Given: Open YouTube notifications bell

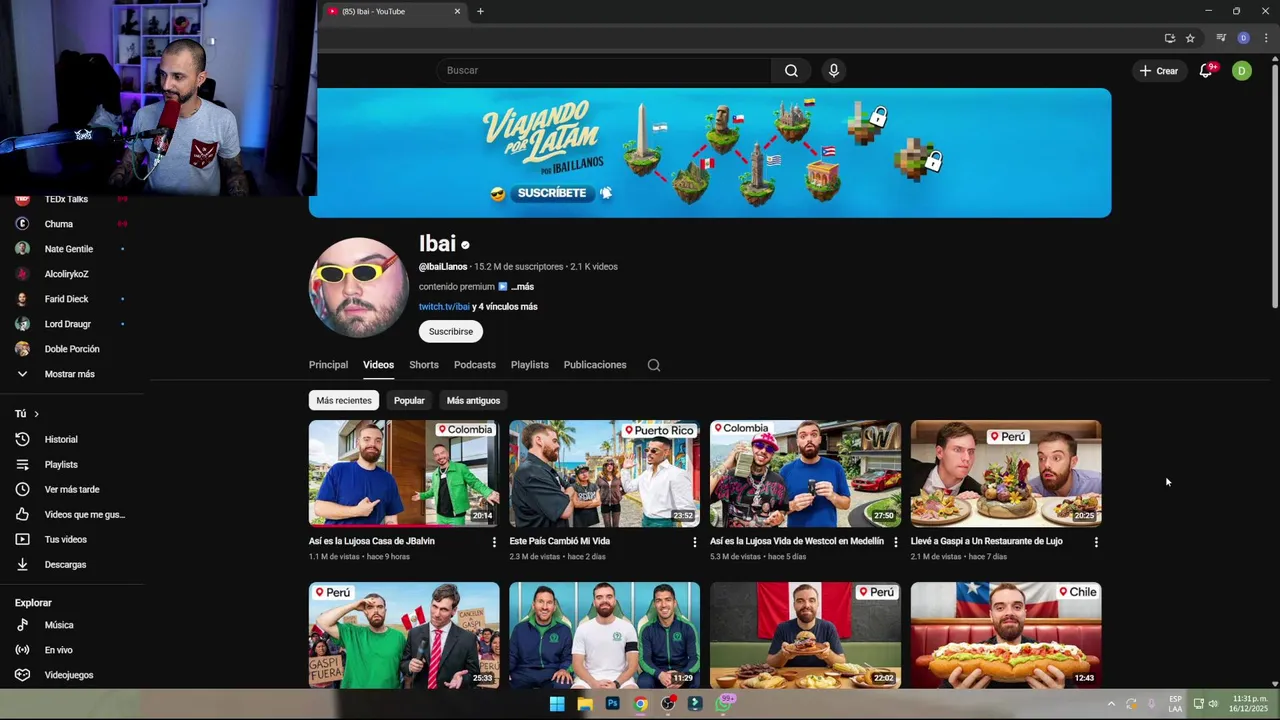Looking at the screenshot, I should click(1206, 71).
